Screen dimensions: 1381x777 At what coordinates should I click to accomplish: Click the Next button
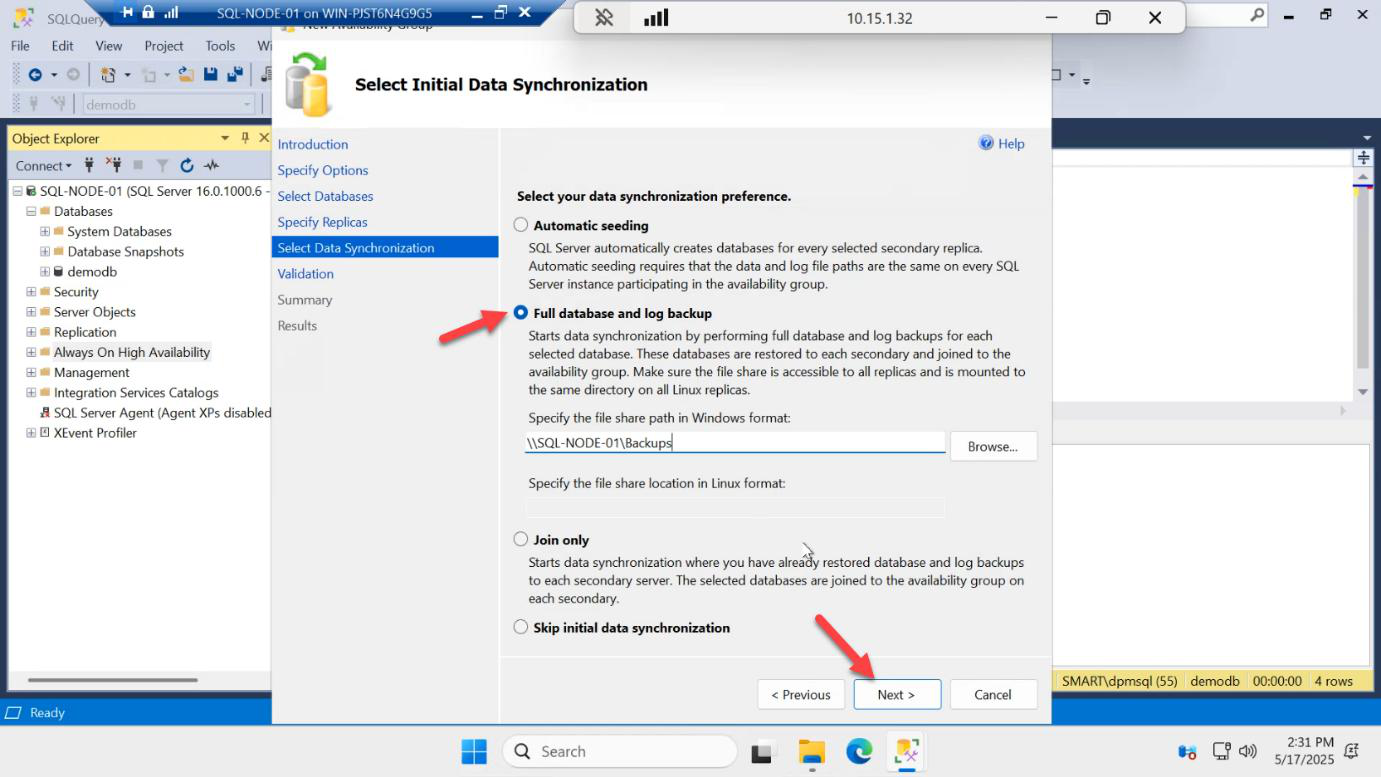coord(897,694)
